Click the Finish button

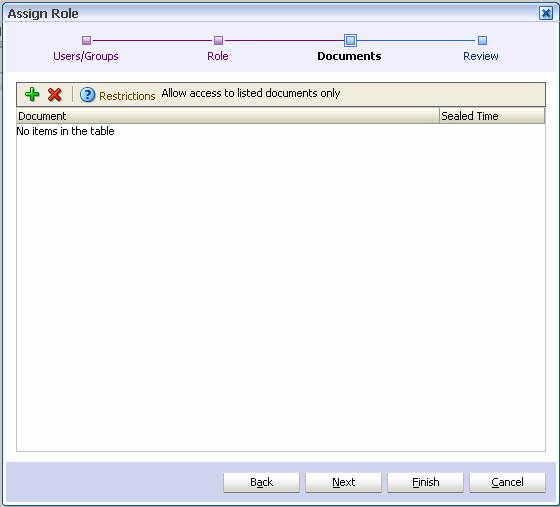pyautogui.click(x=425, y=482)
